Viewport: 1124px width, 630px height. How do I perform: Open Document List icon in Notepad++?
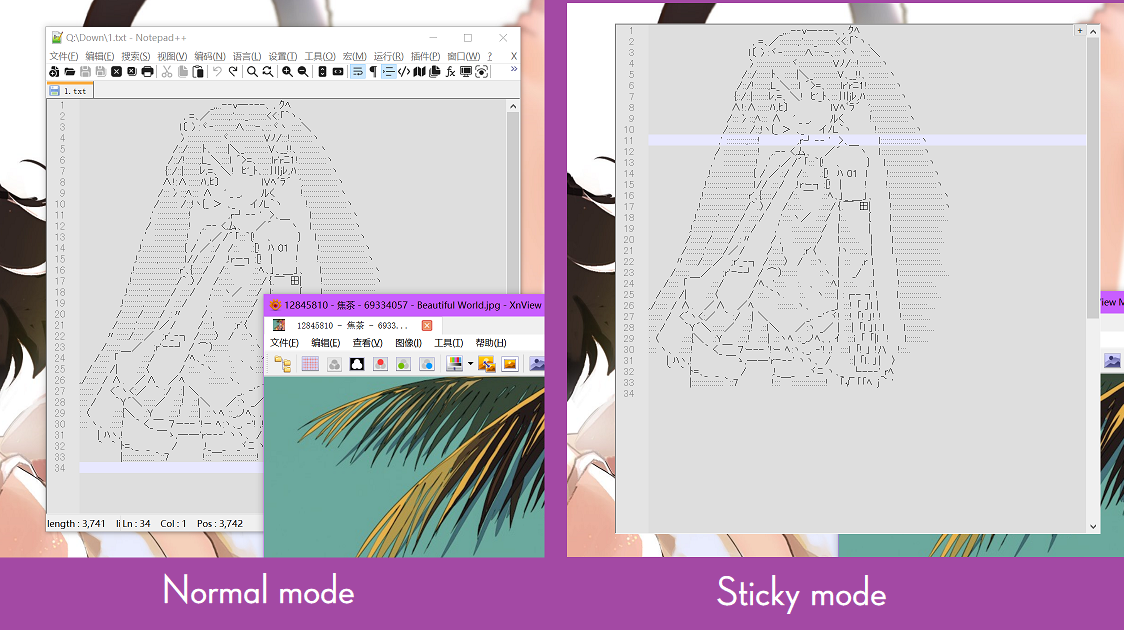click(x=434, y=72)
